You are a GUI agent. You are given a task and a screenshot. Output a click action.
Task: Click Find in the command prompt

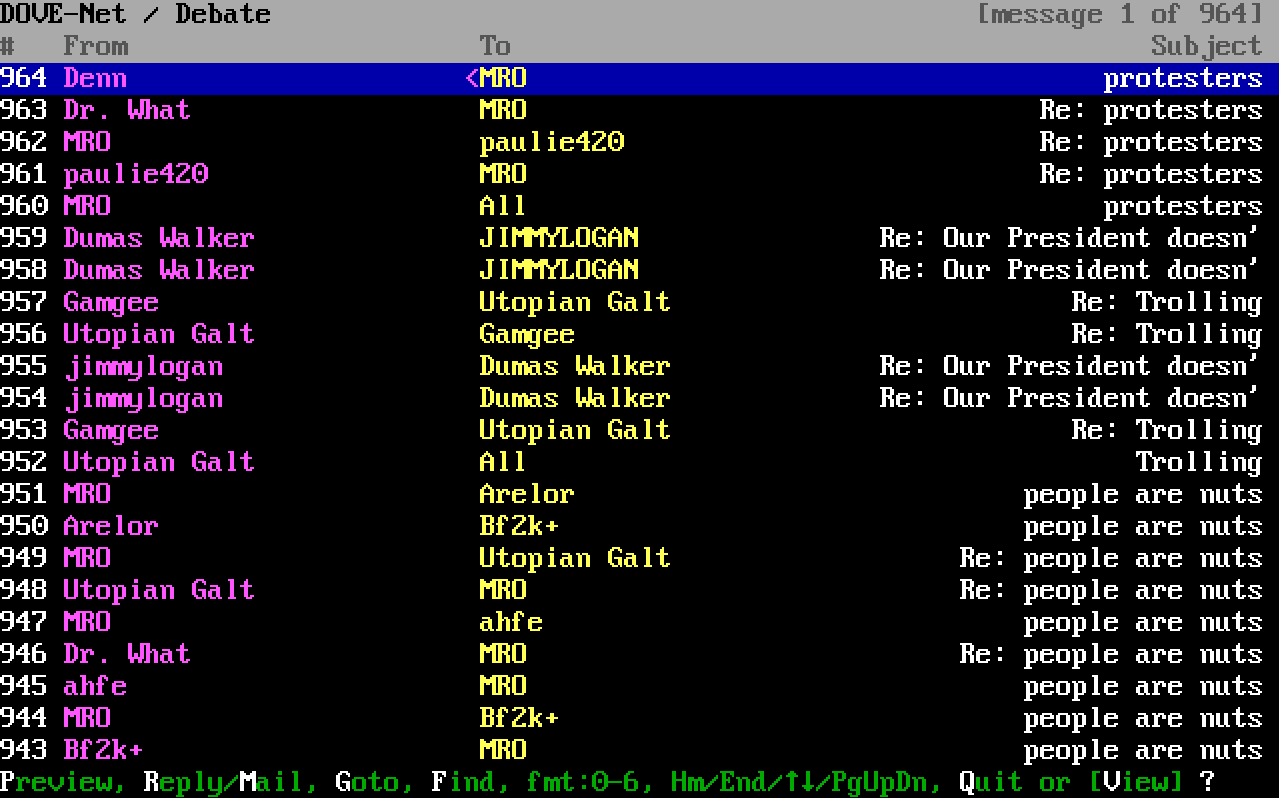point(463,782)
